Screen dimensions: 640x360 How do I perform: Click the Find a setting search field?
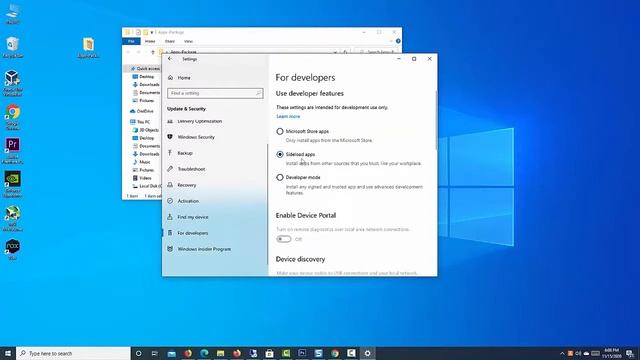click(x=215, y=93)
